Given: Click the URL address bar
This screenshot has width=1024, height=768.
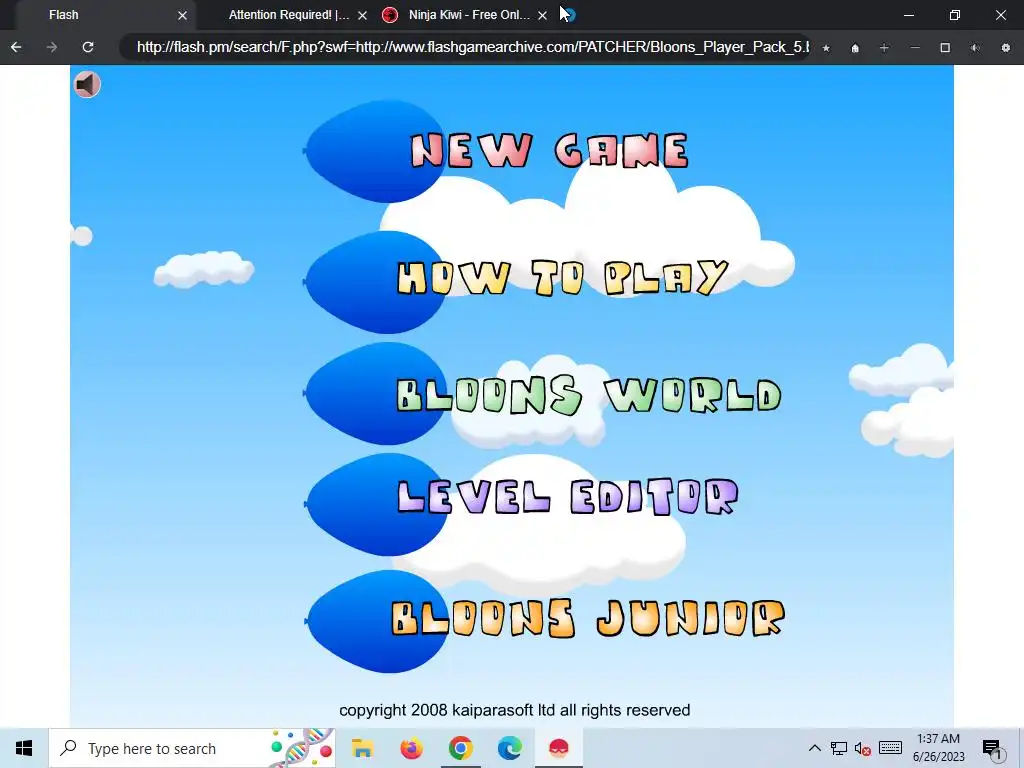Looking at the screenshot, I should coord(465,47).
